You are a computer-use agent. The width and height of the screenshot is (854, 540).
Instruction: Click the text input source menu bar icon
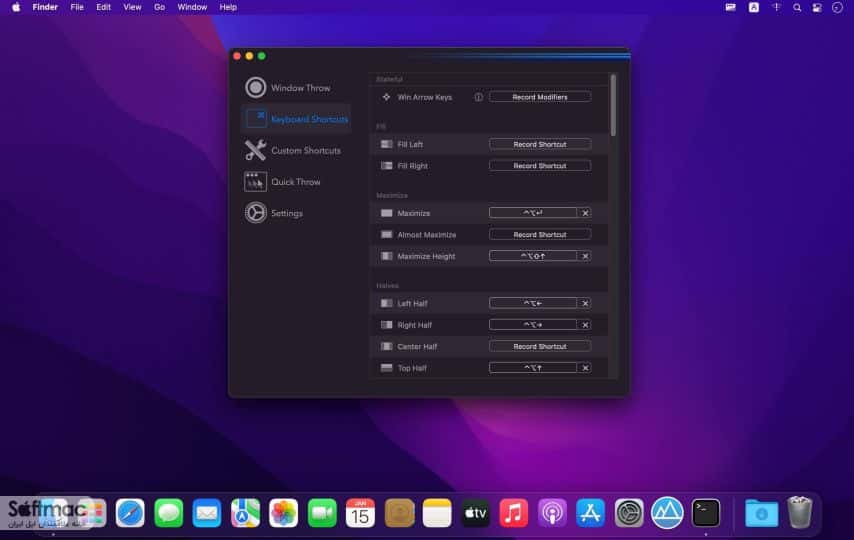[x=754, y=8]
